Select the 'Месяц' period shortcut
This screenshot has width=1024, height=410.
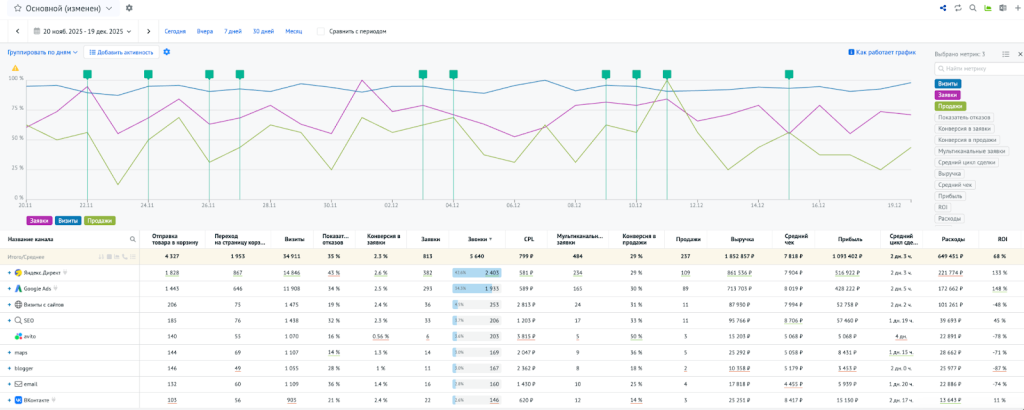[x=293, y=31]
